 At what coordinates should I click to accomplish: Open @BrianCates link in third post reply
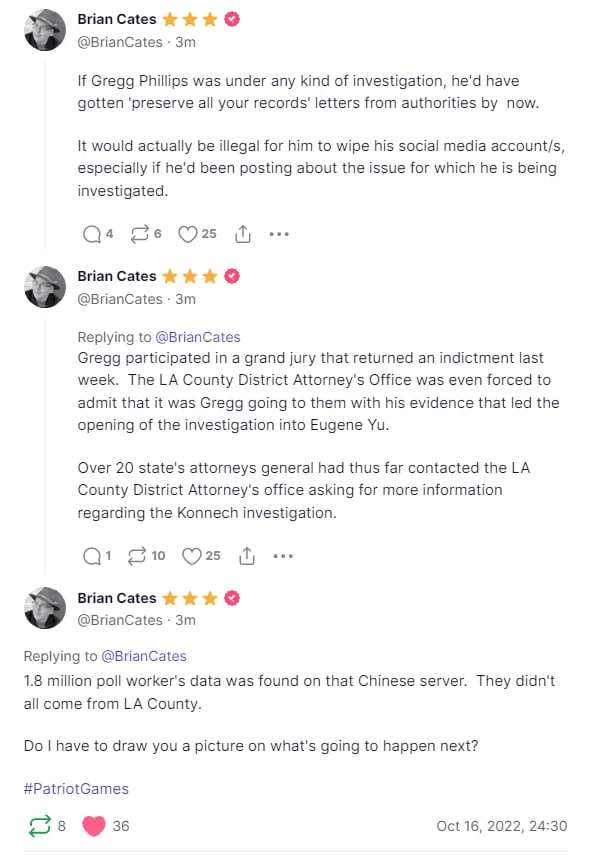(144, 656)
